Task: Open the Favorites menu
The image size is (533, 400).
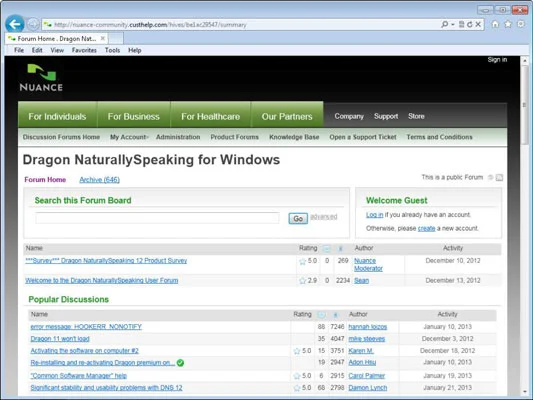Action: pos(84,50)
